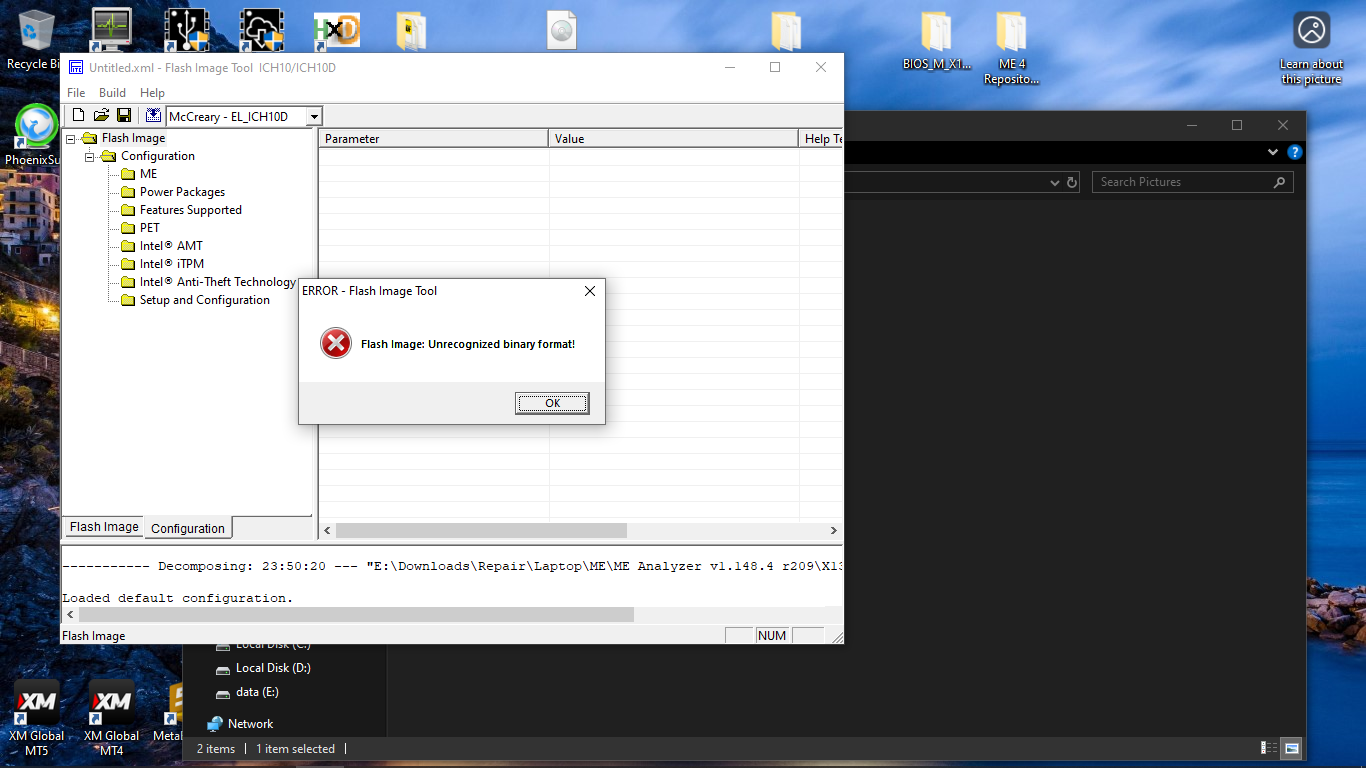Select the Intel iTPM tree item
The image size is (1366, 768).
tap(172, 264)
